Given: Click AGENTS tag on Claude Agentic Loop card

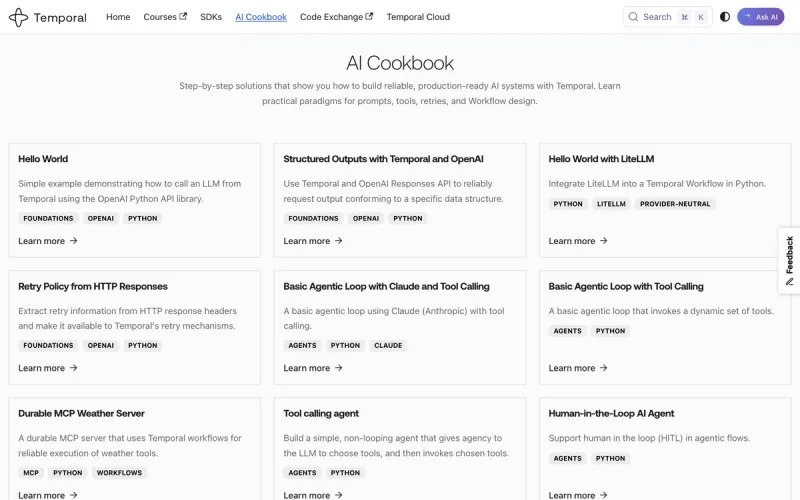Looking at the screenshot, I should tap(302, 345).
